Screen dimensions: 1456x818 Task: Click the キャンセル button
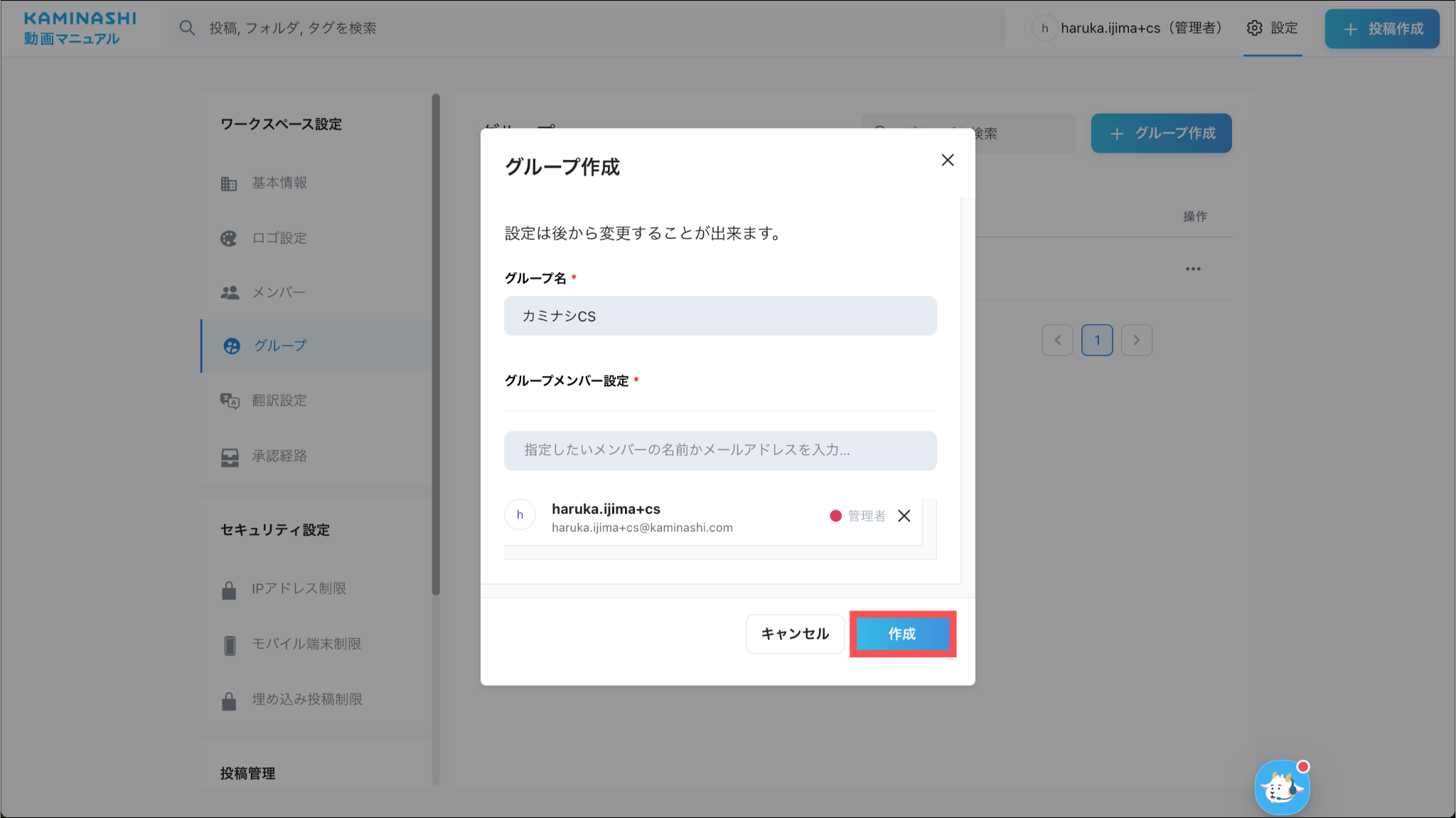pyautogui.click(x=795, y=634)
